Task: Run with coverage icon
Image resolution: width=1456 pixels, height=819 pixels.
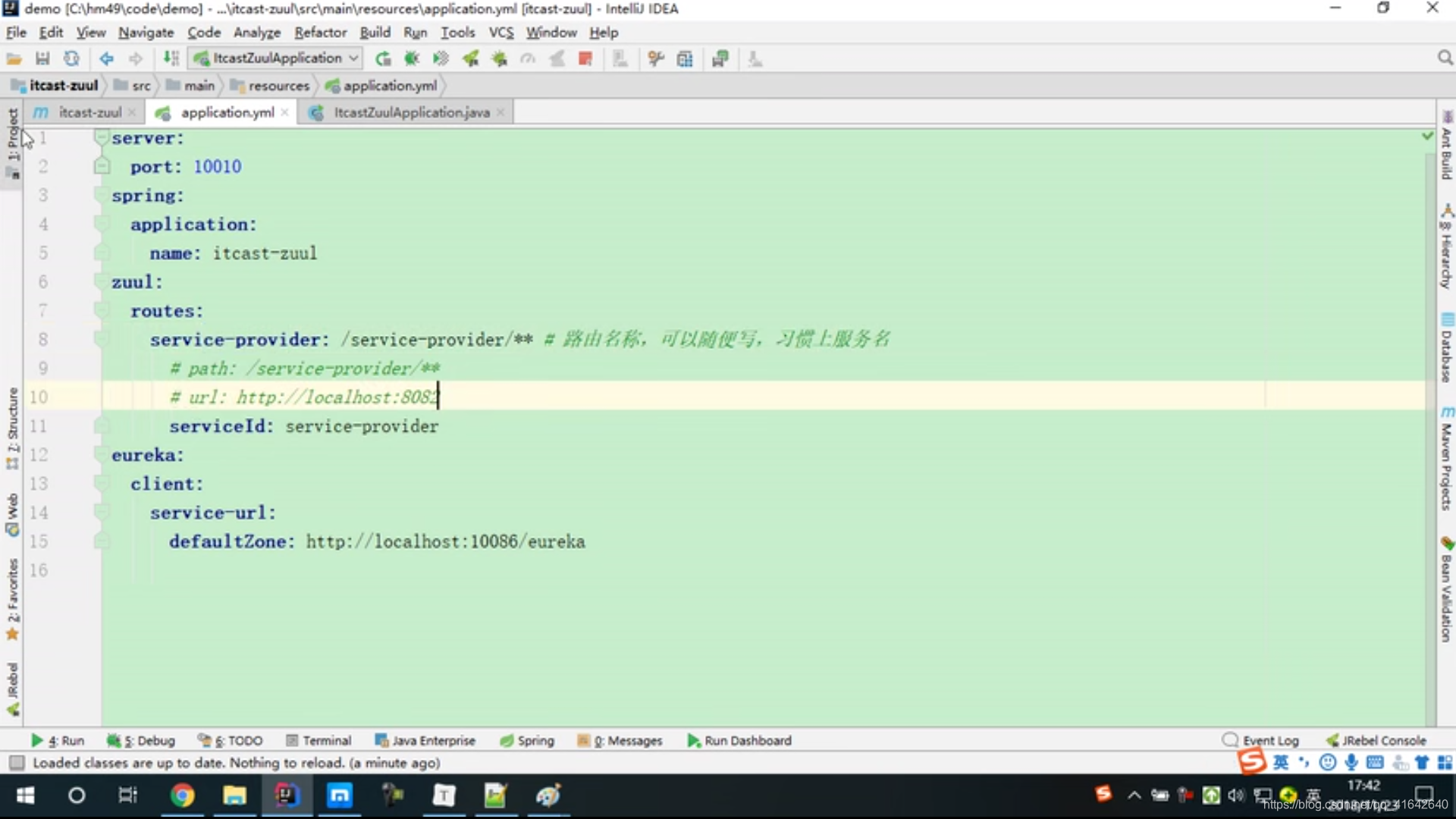Action: click(441, 58)
